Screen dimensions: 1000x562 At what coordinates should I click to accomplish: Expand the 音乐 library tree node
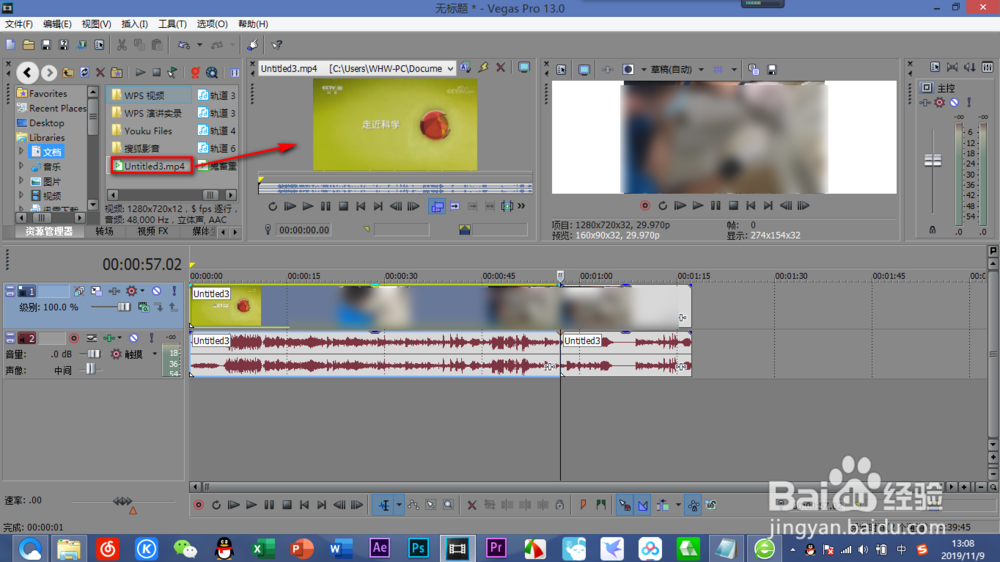pos(21,166)
